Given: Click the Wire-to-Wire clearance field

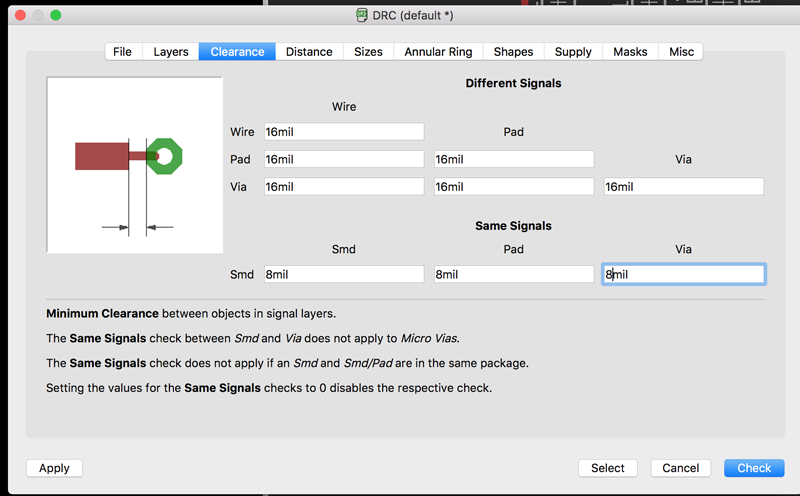Looking at the screenshot, I should [344, 132].
